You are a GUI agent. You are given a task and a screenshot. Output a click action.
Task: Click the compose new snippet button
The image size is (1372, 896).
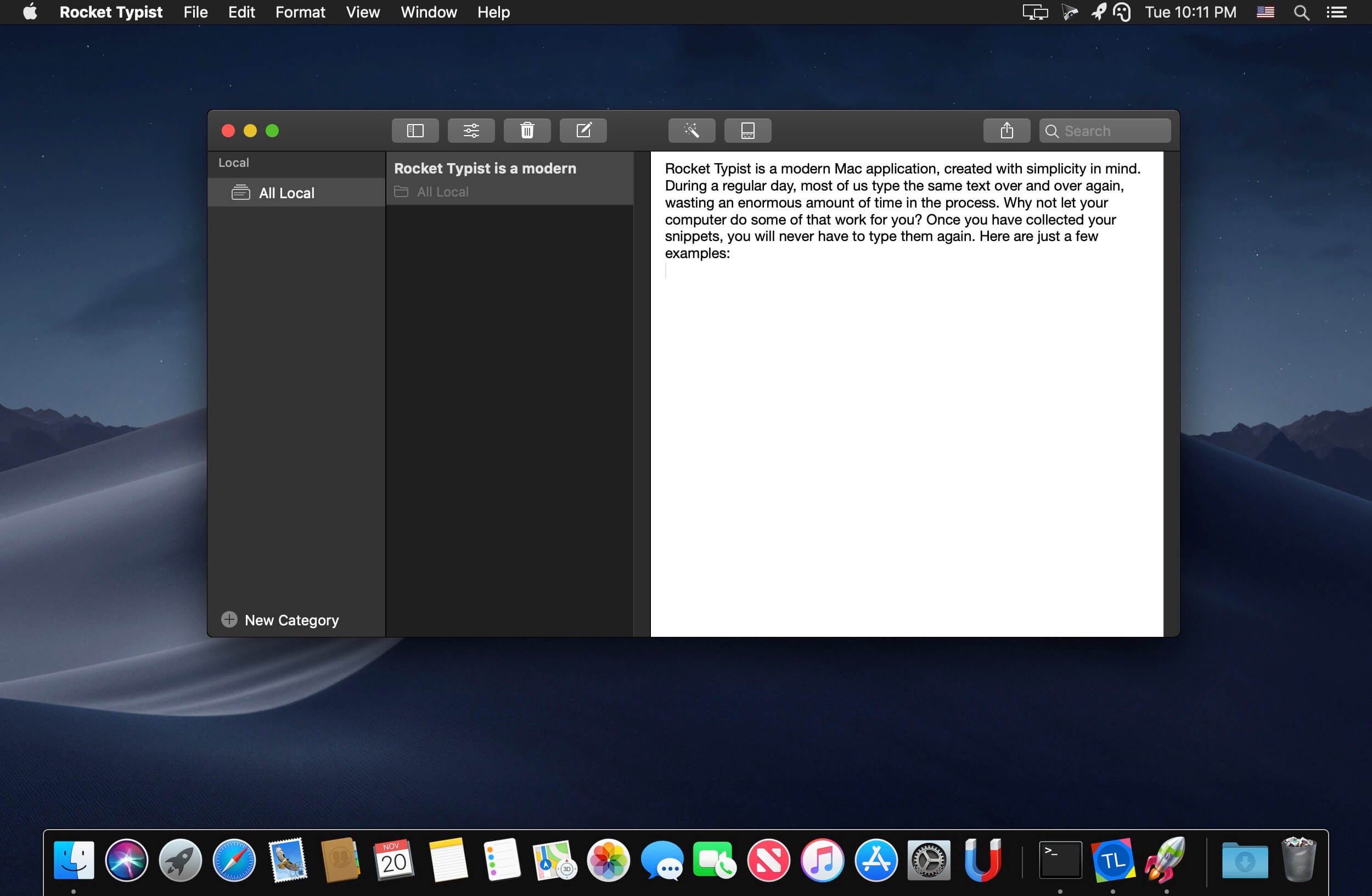583,131
